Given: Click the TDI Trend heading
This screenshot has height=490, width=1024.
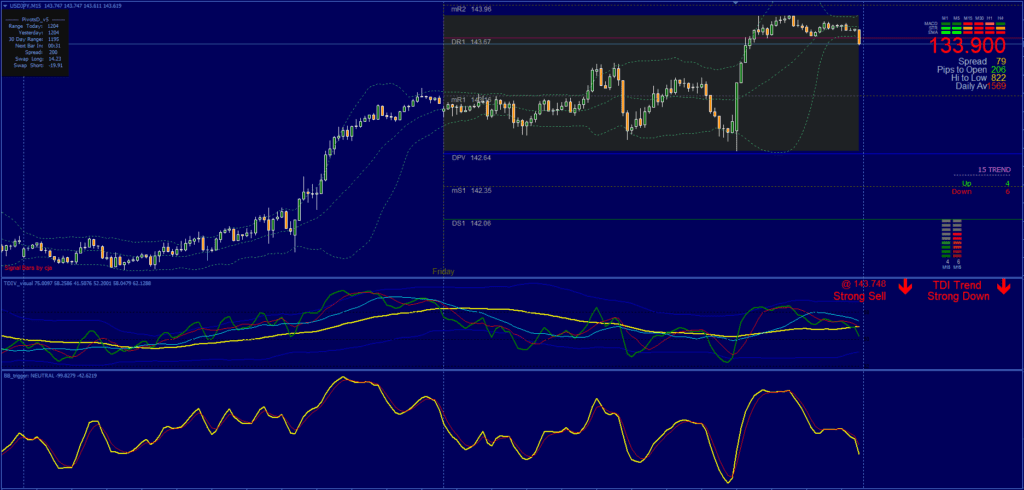Looking at the screenshot, I should tap(958, 284).
